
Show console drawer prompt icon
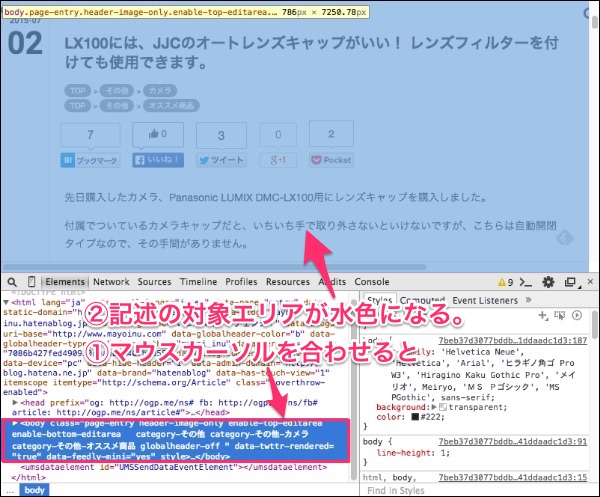tap(526, 282)
